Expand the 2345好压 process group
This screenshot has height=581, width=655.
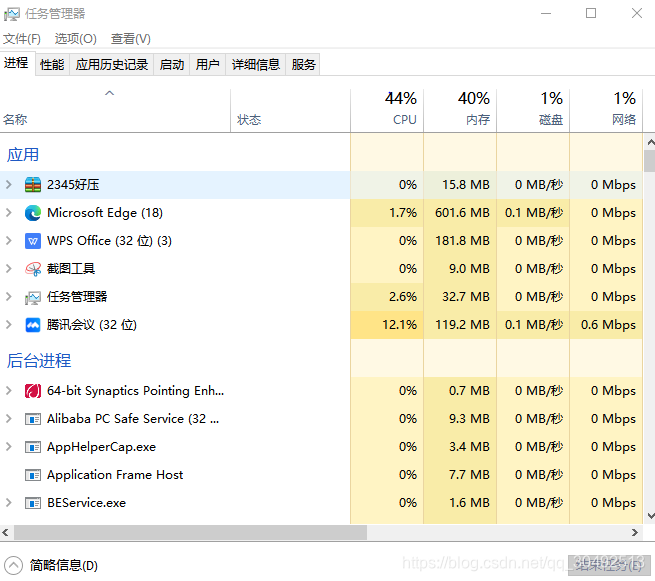coord(9,185)
